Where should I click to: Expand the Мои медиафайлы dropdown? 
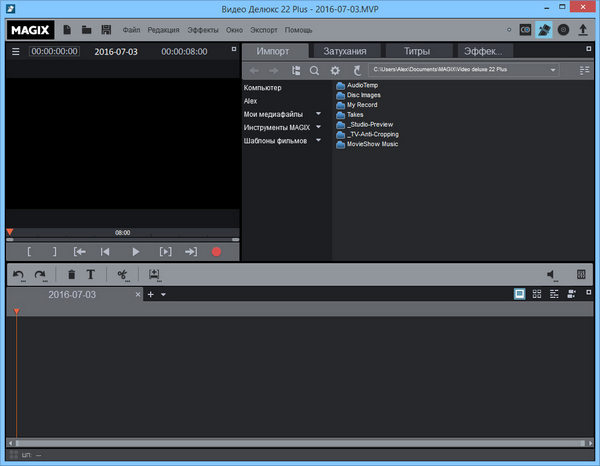click(x=318, y=114)
